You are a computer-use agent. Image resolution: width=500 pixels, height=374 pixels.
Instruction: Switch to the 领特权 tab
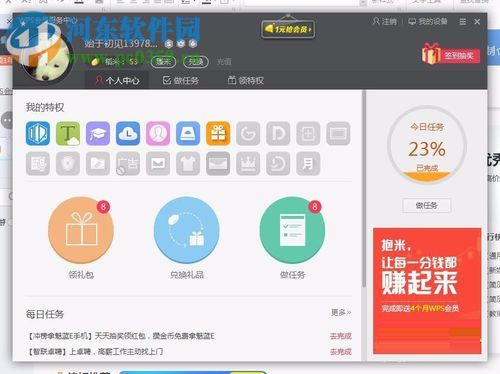click(x=246, y=80)
